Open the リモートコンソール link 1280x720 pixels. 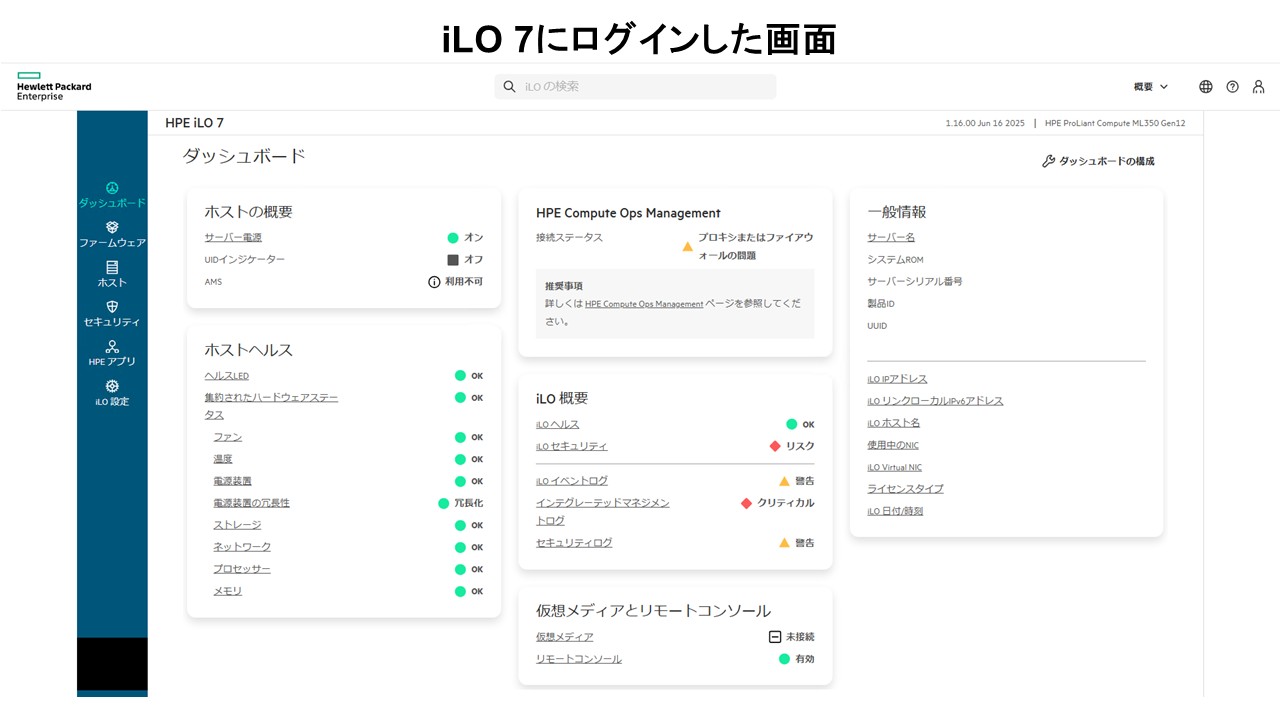[x=579, y=659]
